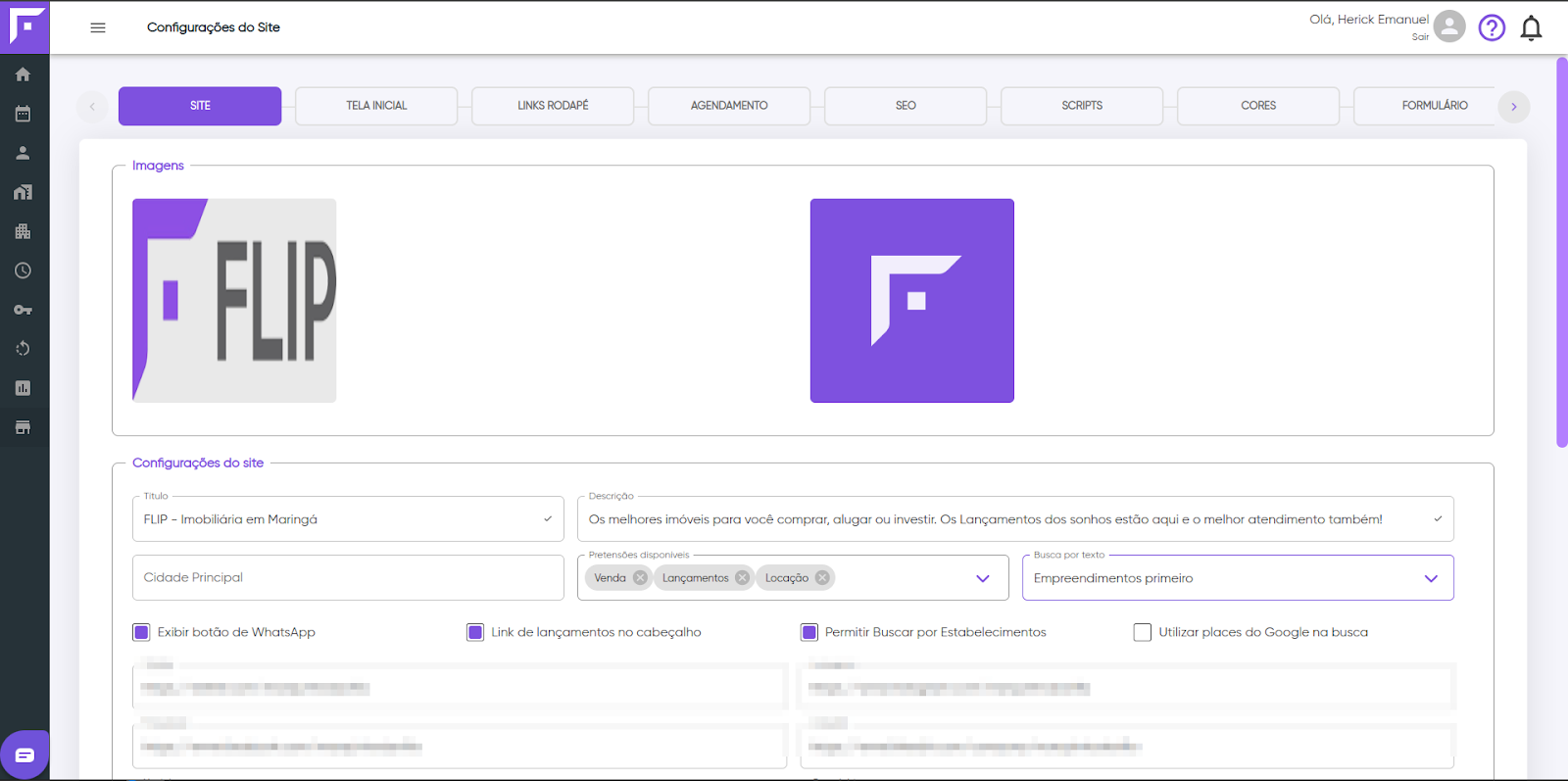Toggle Exibir botão de WhatsApp checkbox
Image resolution: width=1568 pixels, height=781 pixels.
(x=141, y=632)
